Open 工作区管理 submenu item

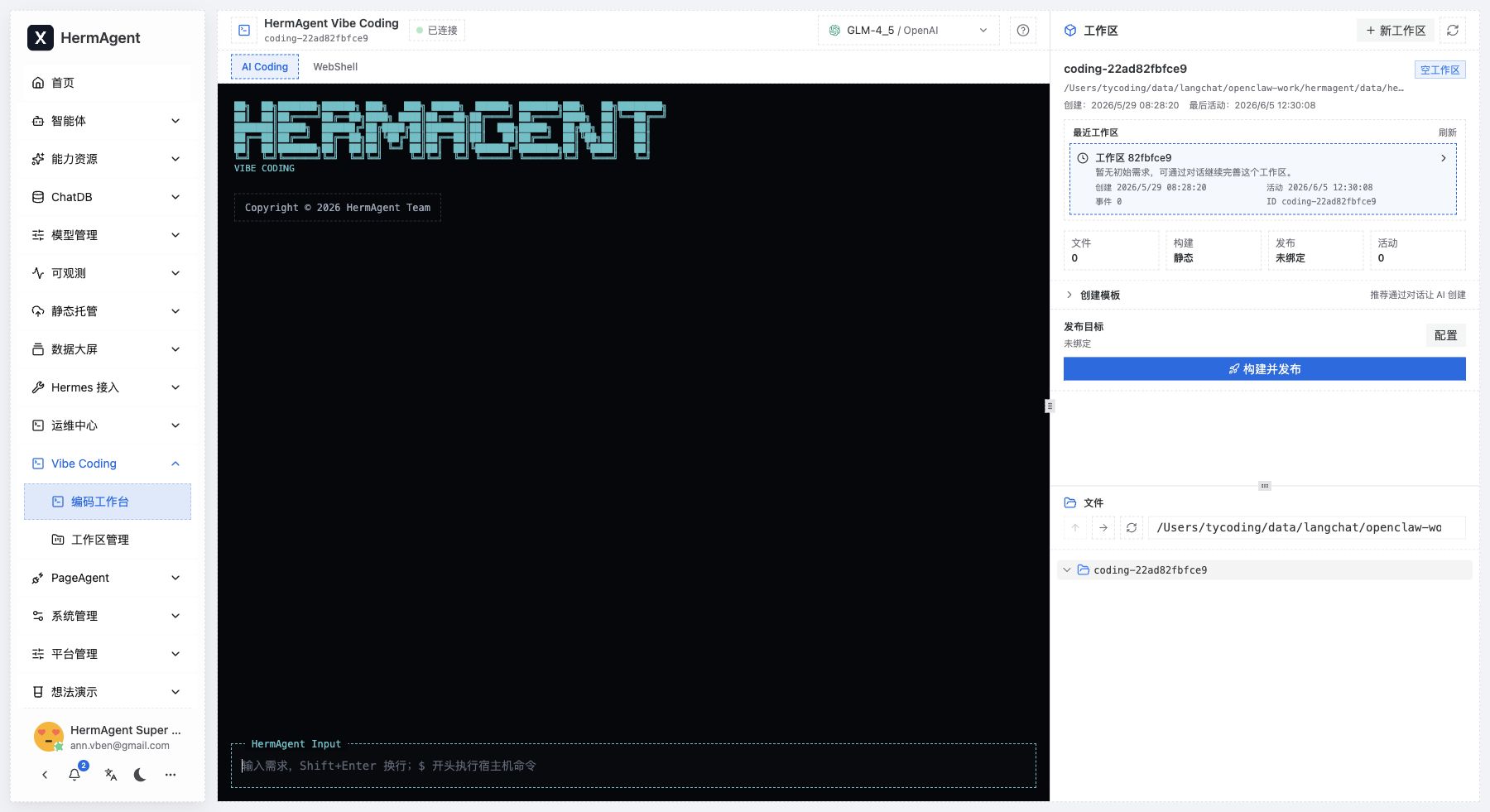[108, 540]
